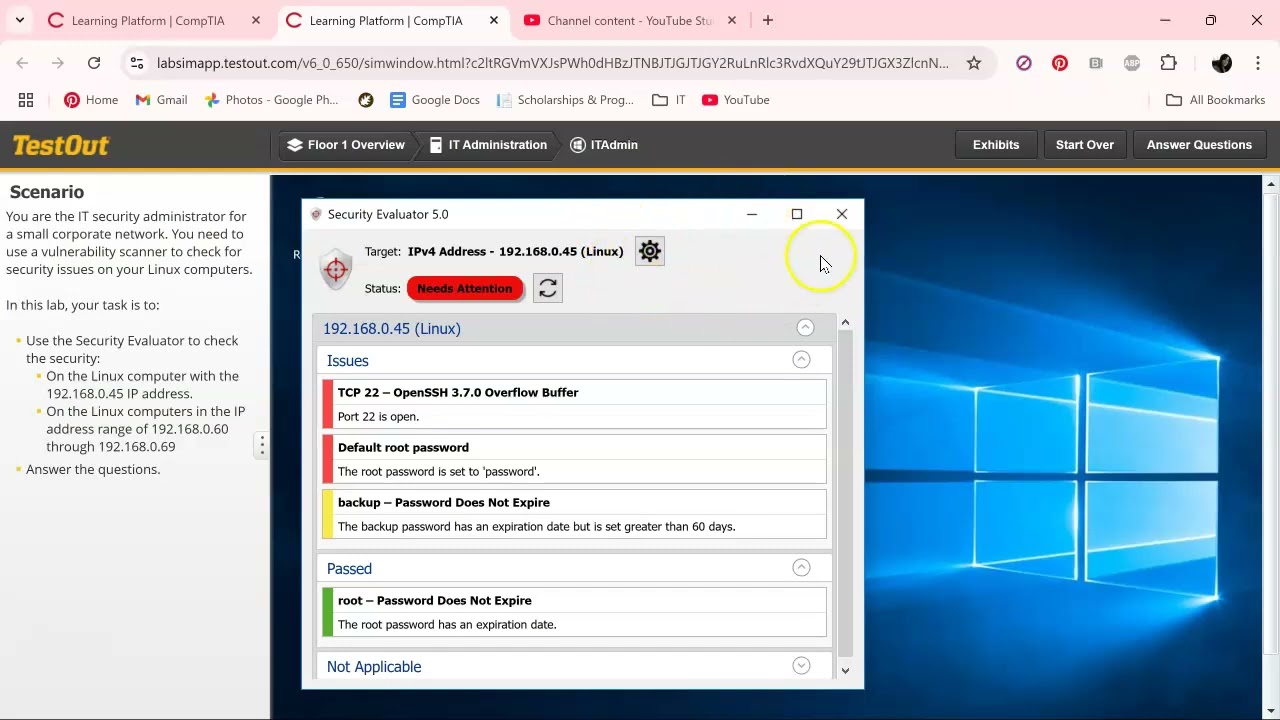Open the IT bookmarks folder
Screen dimensions: 1280x720
669,100
